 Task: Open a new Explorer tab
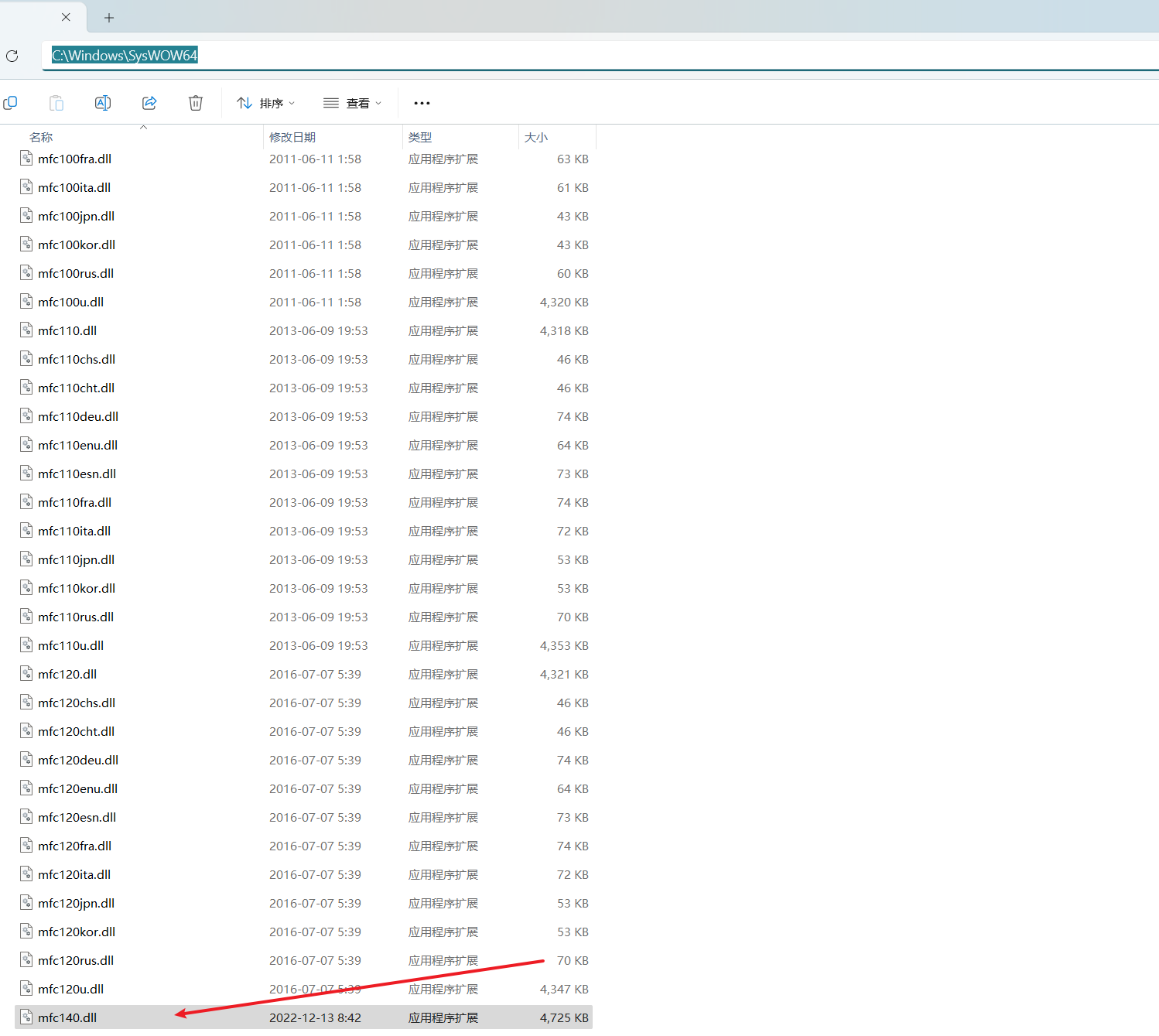click(x=109, y=18)
